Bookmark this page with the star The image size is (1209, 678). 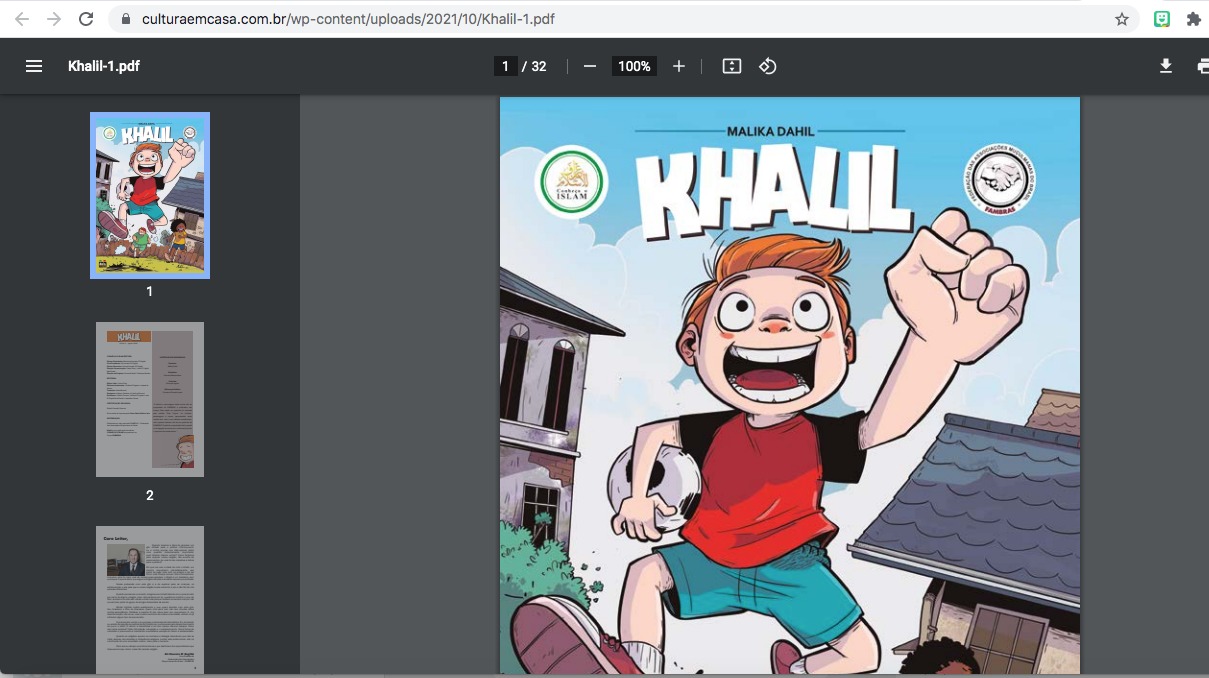(1122, 19)
